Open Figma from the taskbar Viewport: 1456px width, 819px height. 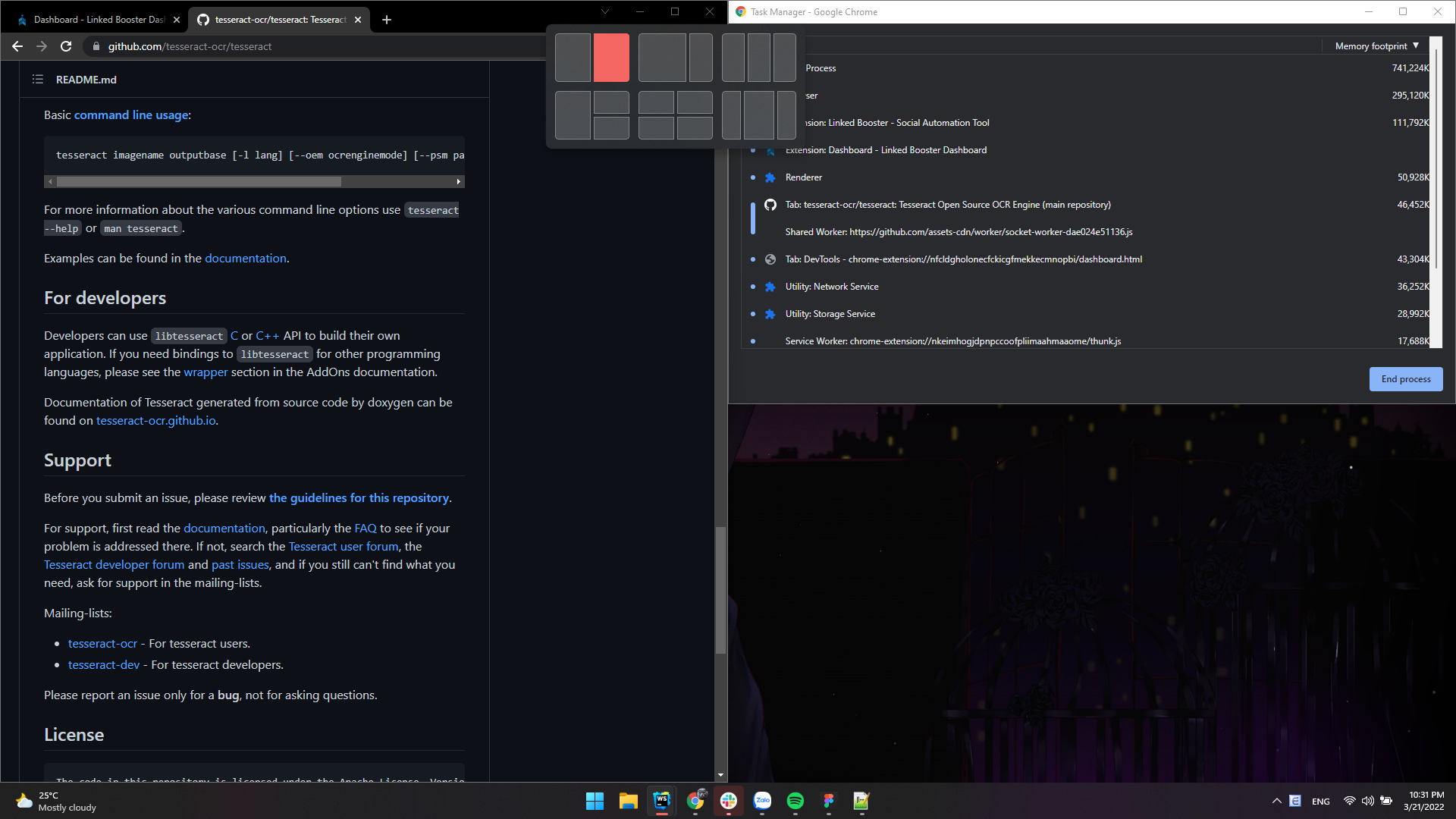tap(828, 801)
